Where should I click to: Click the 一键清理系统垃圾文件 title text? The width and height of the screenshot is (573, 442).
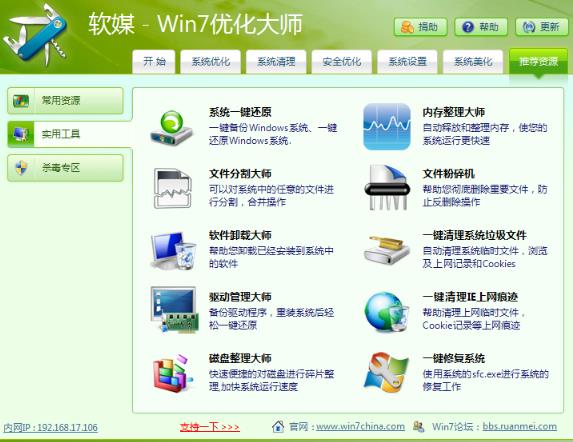point(474,235)
